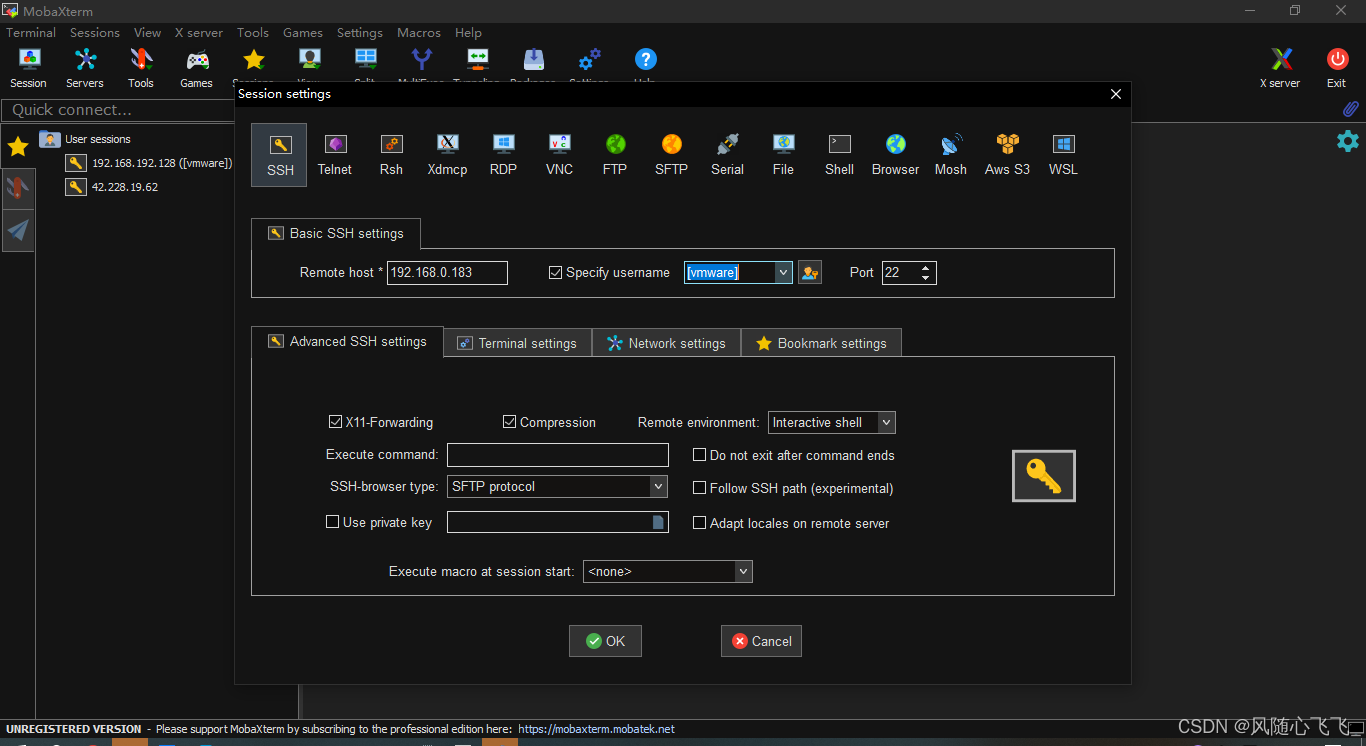Screen dimensions: 1366x746
Task: Uncheck Specify username checkbox
Action: pyautogui.click(x=556, y=272)
